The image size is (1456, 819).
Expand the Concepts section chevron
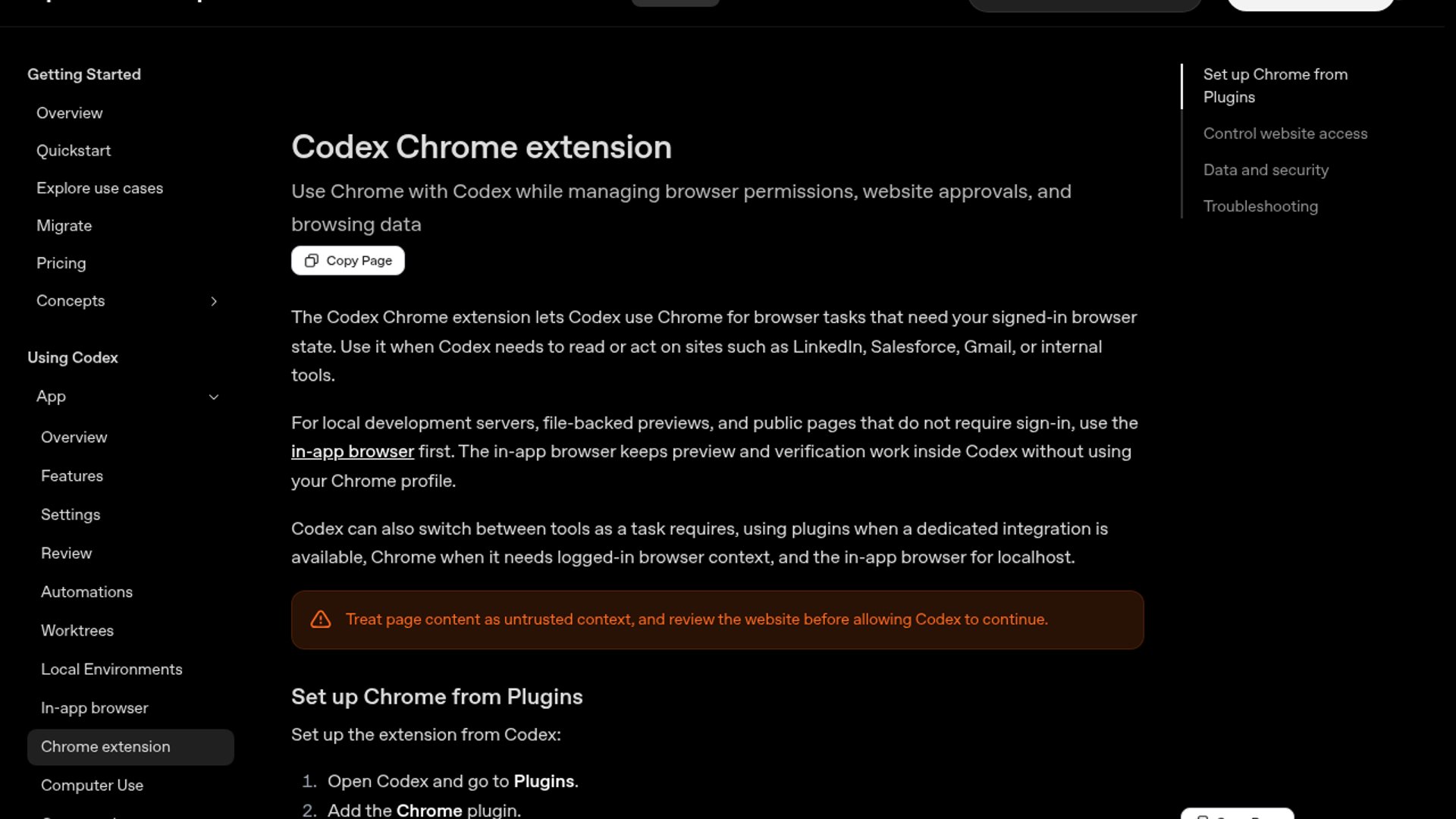214,301
